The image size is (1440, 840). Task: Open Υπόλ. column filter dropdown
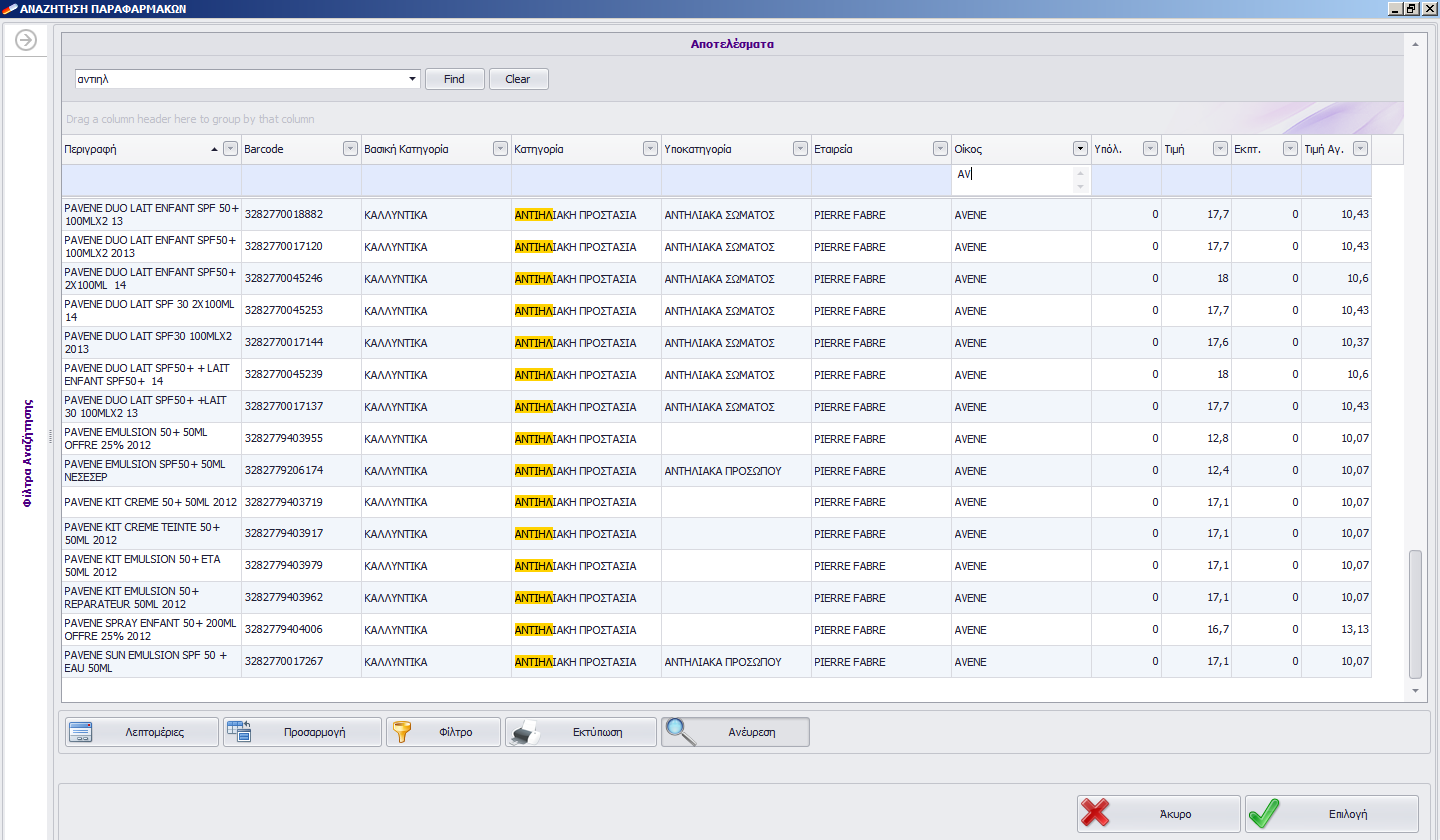1150,149
